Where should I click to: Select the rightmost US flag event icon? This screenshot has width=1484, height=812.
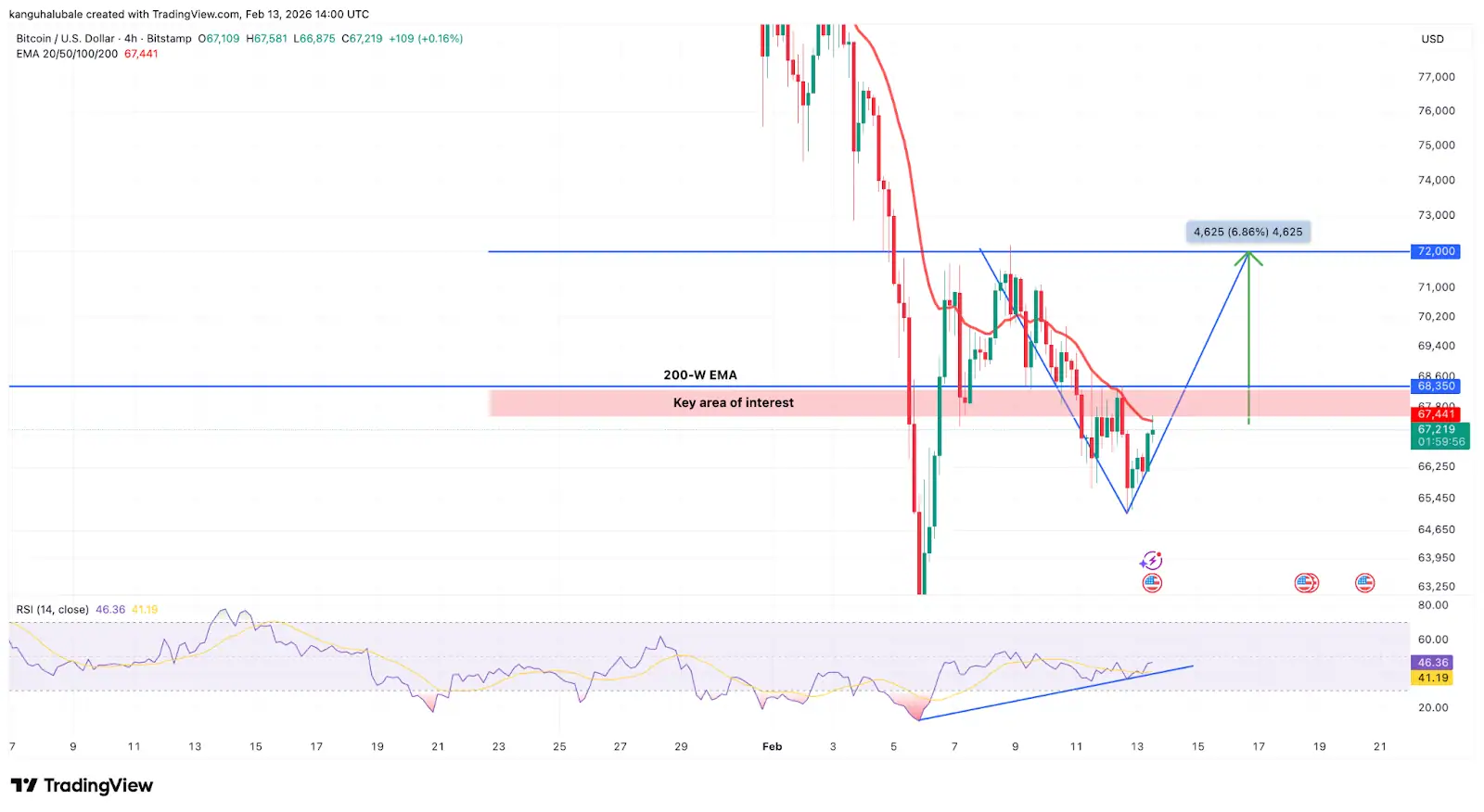point(1364,583)
